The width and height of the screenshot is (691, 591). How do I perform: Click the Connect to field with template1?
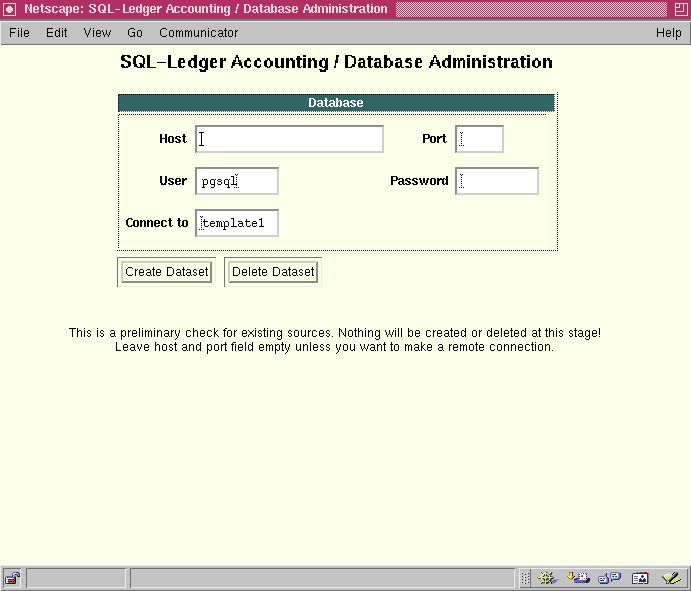237,223
